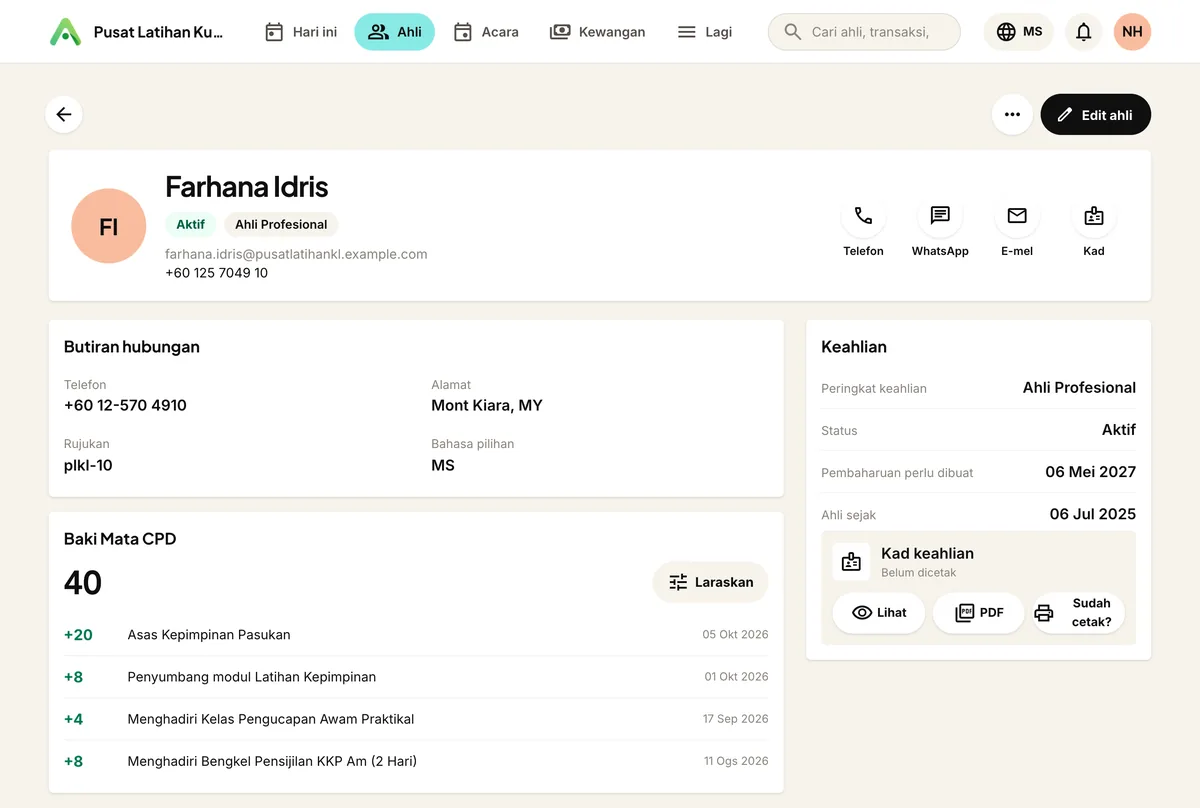This screenshot has height=808, width=1200.
Task: Click the member since date 06 Jul 2025
Action: (x=1093, y=514)
